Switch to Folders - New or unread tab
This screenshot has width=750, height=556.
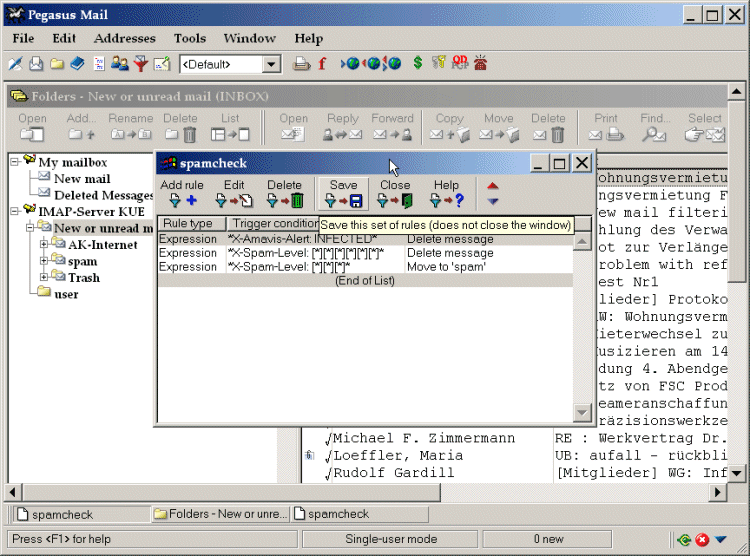tap(221, 514)
